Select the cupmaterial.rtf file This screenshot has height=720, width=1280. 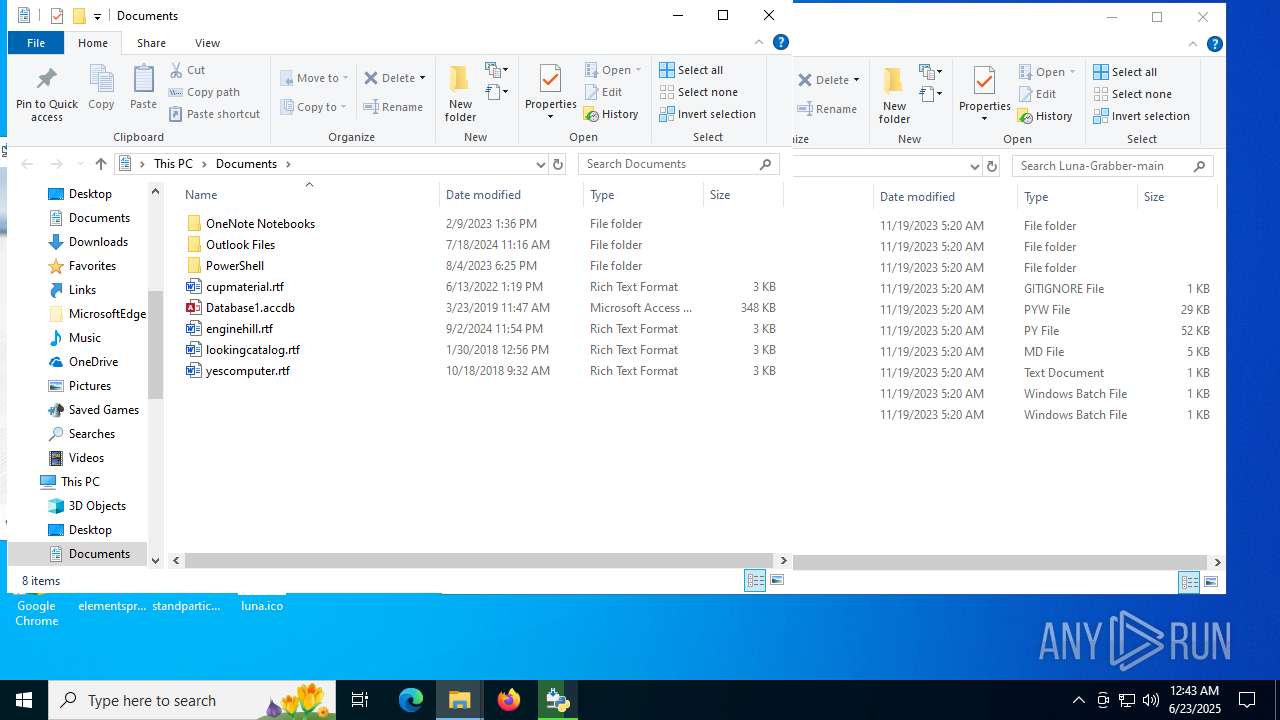click(244, 287)
